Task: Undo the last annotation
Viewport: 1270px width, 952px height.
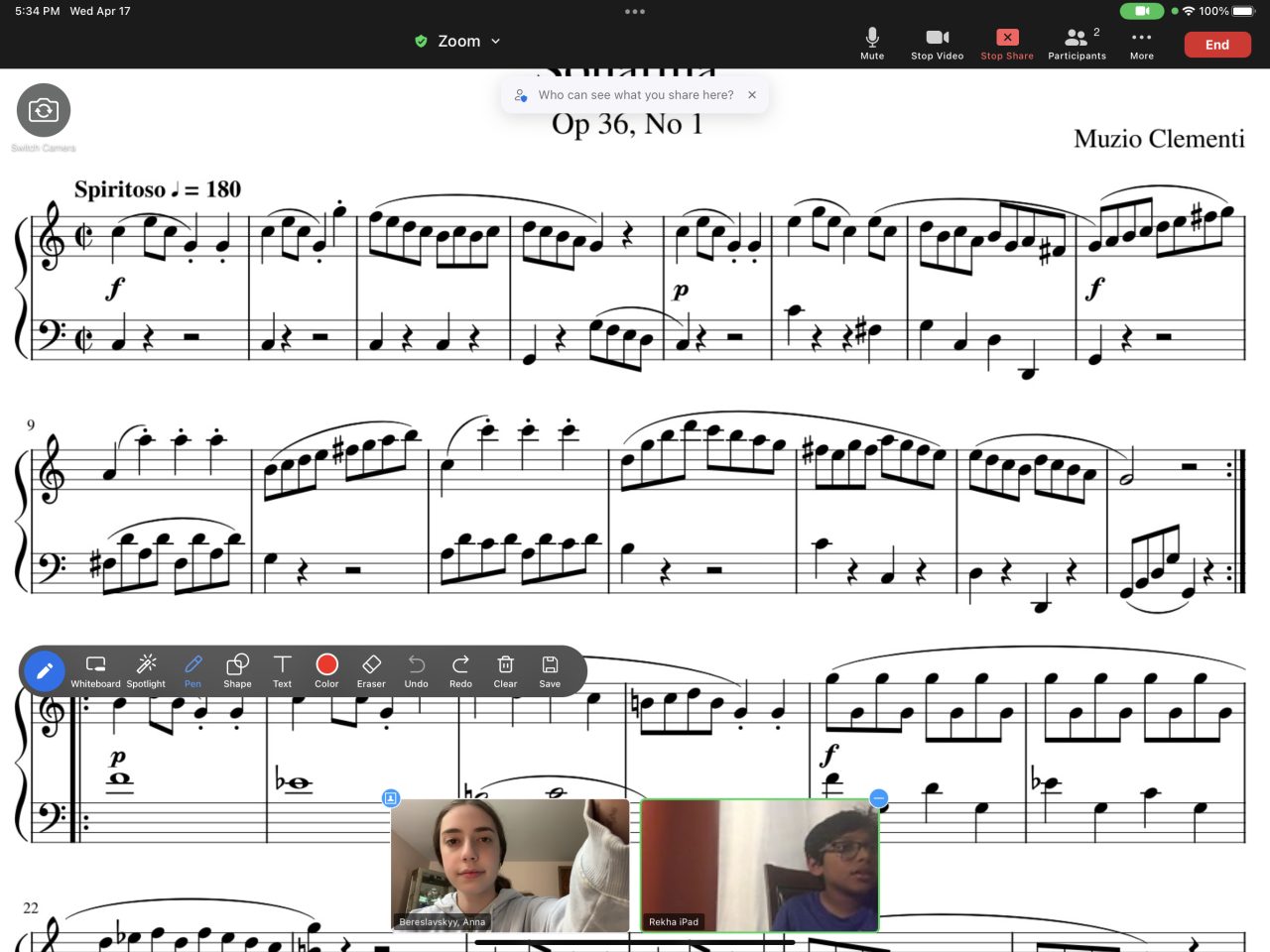Action: coord(417,671)
